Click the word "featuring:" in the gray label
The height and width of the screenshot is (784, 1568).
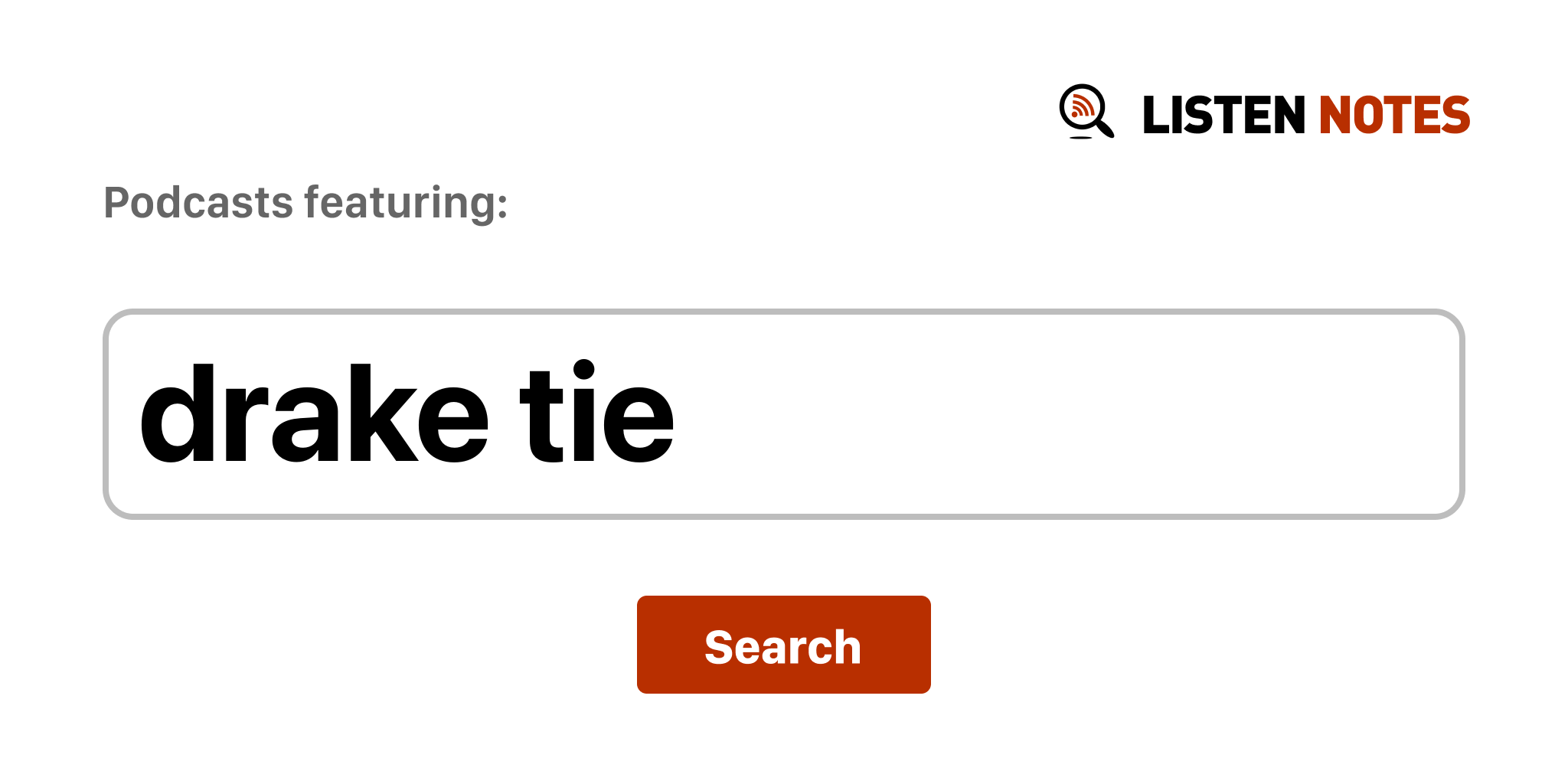[x=406, y=203]
